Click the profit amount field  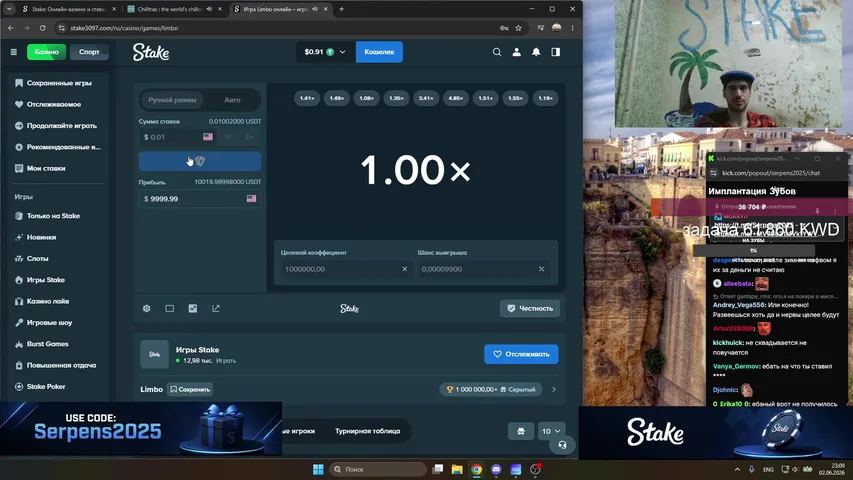pos(200,199)
